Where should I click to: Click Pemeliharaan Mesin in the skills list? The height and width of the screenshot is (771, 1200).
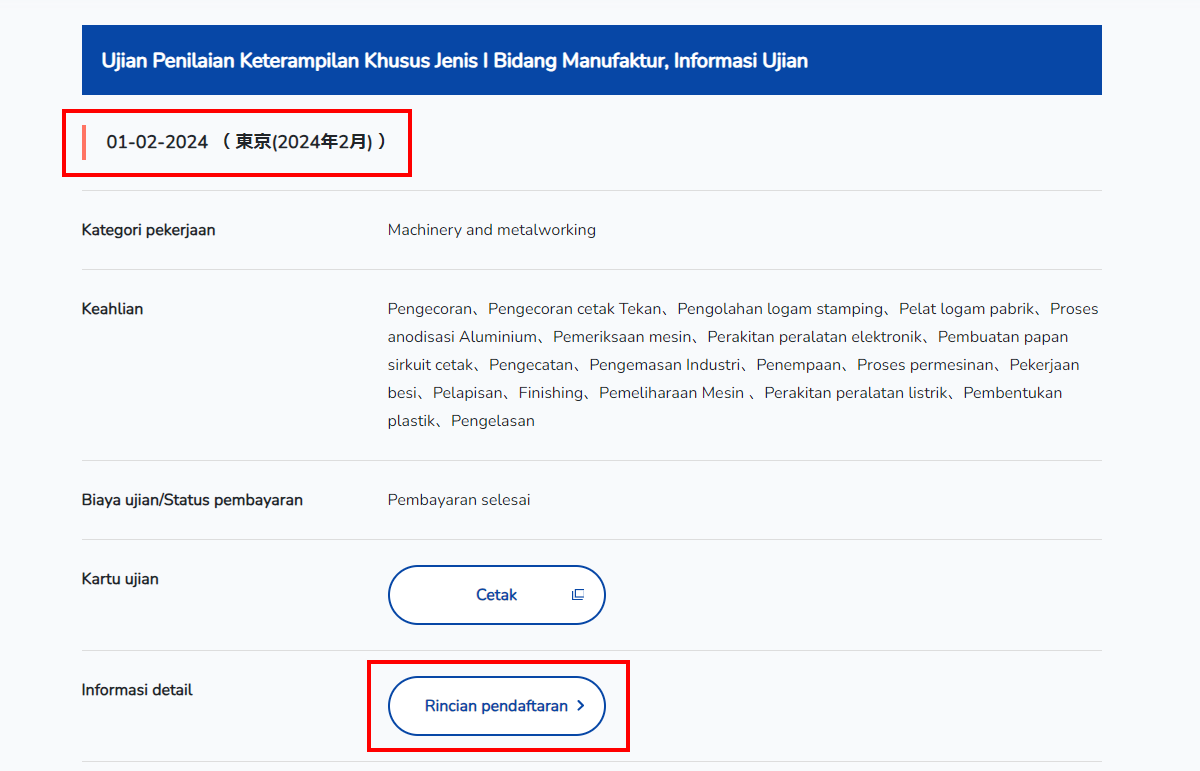pos(671,393)
